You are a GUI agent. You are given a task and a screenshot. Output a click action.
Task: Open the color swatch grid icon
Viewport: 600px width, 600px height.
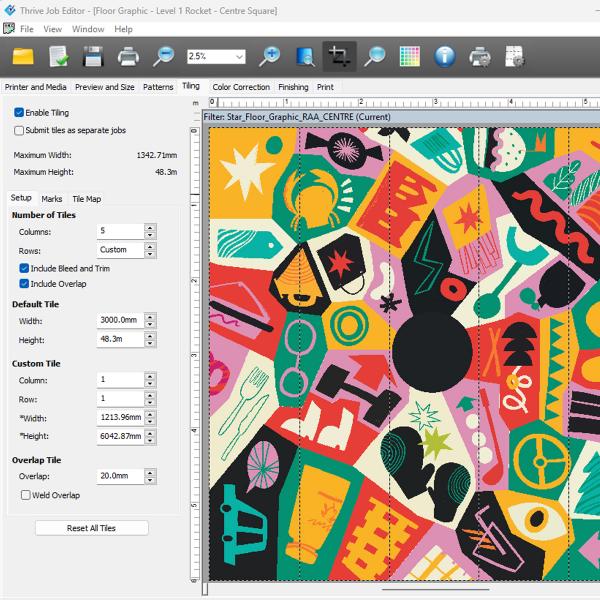point(409,56)
